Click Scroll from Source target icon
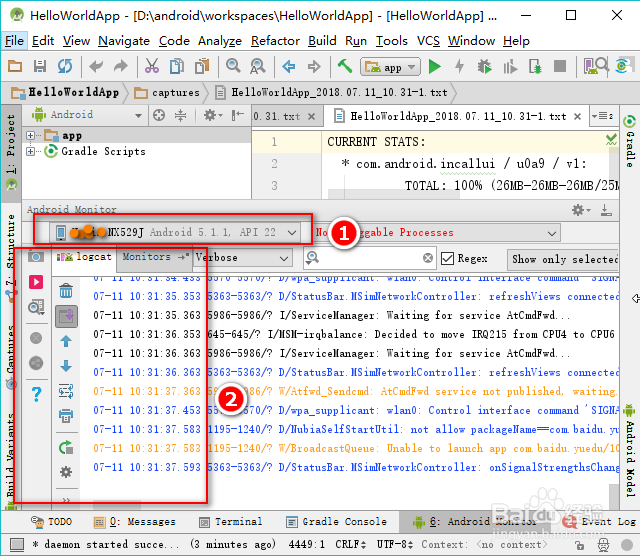The image size is (640, 556). 159,115
